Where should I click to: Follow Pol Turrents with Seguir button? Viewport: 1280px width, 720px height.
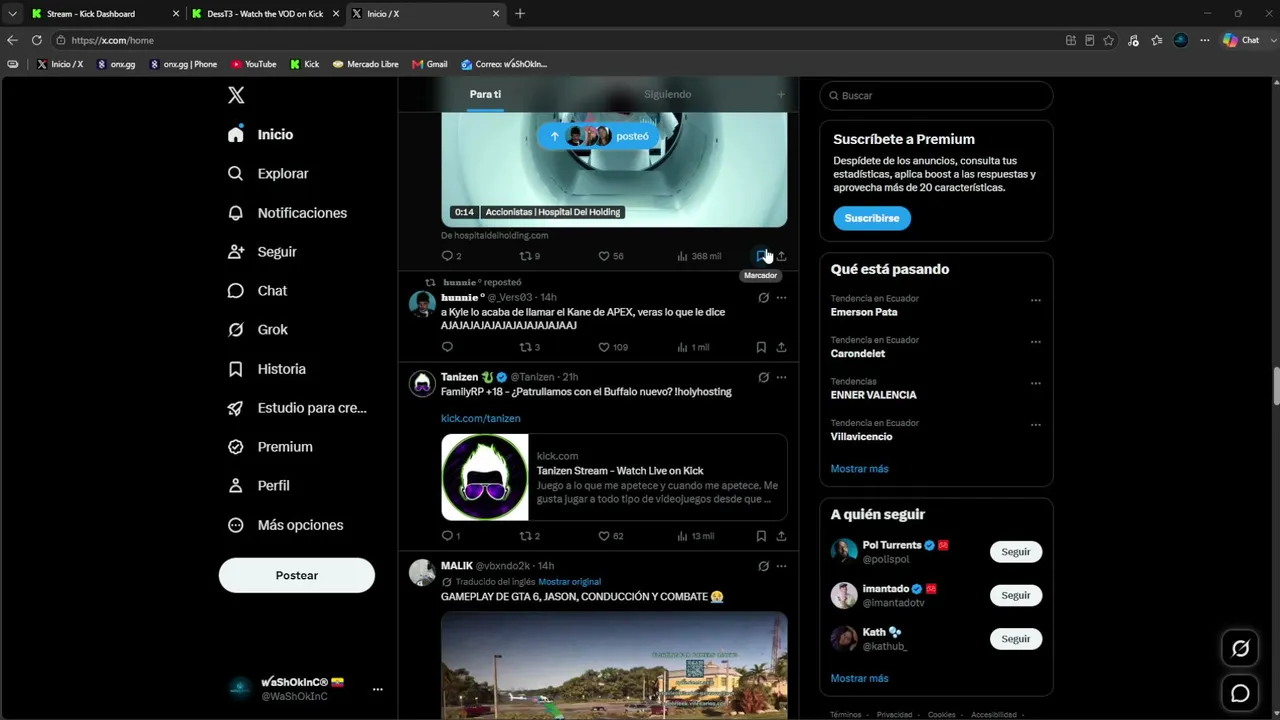(x=1016, y=552)
